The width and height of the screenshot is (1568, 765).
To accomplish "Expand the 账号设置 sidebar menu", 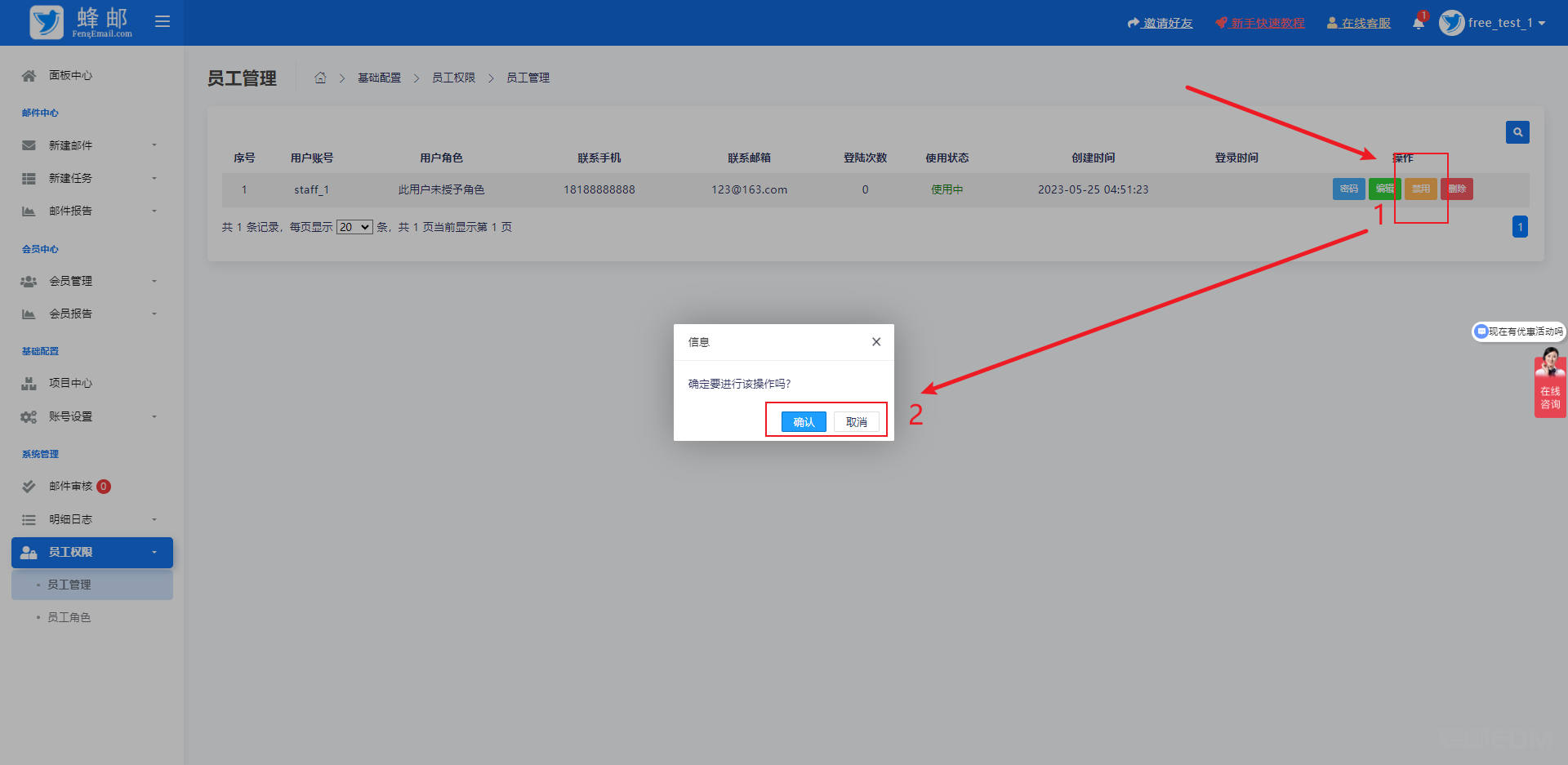I will point(91,416).
